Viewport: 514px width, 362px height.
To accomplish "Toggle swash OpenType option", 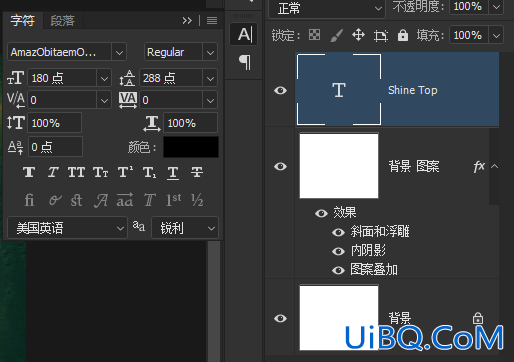I will point(101,200).
